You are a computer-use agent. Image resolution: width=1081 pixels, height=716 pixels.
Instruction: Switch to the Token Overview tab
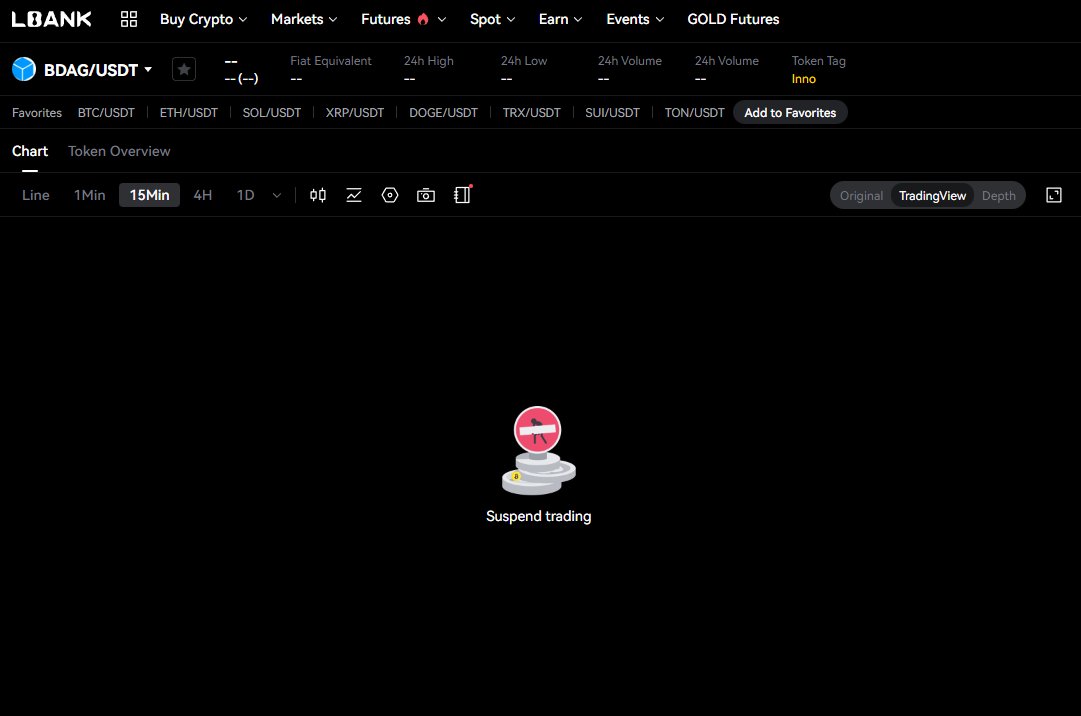(119, 152)
